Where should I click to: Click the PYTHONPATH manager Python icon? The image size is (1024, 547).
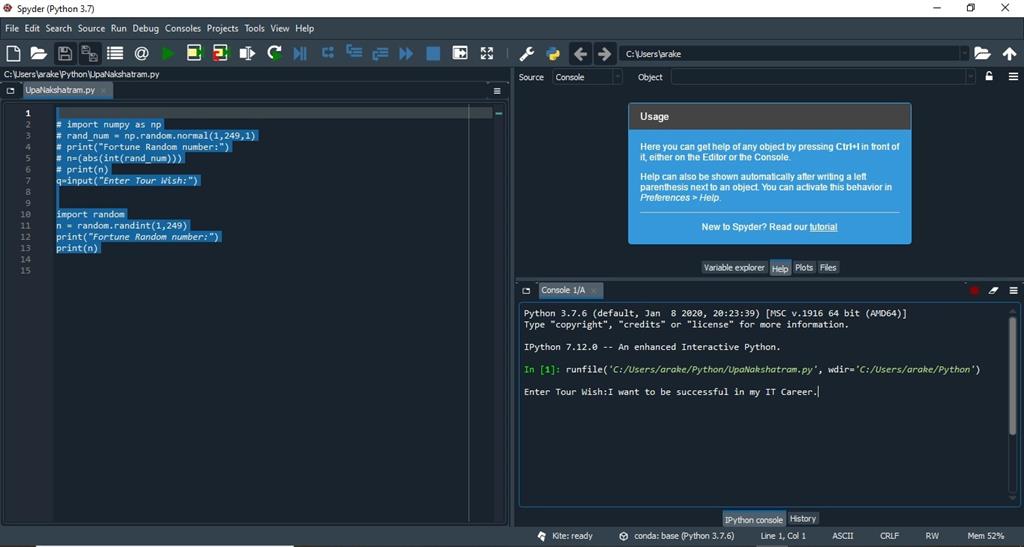(553, 53)
